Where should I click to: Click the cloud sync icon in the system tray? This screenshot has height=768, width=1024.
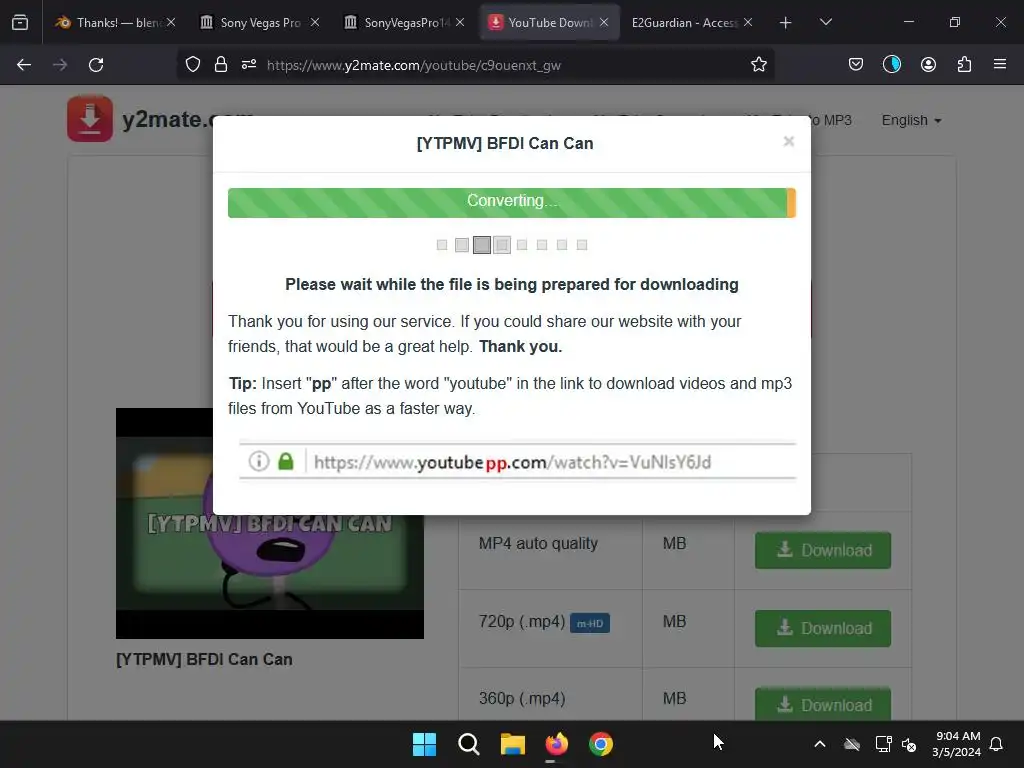point(852,744)
